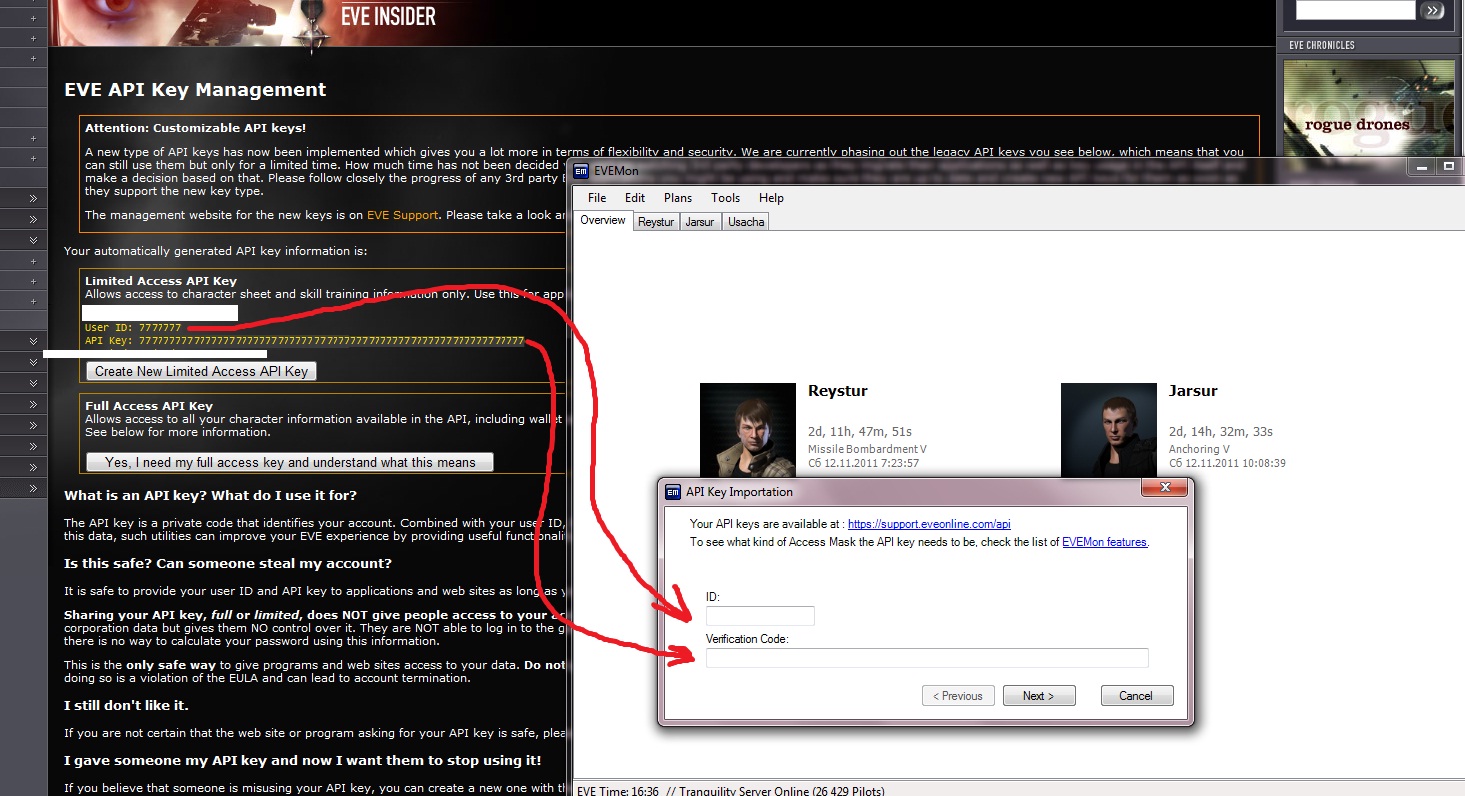Viewport: 1465px width, 796px height.
Task: Click the search go button with double arrows
Action: pyautogui.click(x=1433, y=10)
